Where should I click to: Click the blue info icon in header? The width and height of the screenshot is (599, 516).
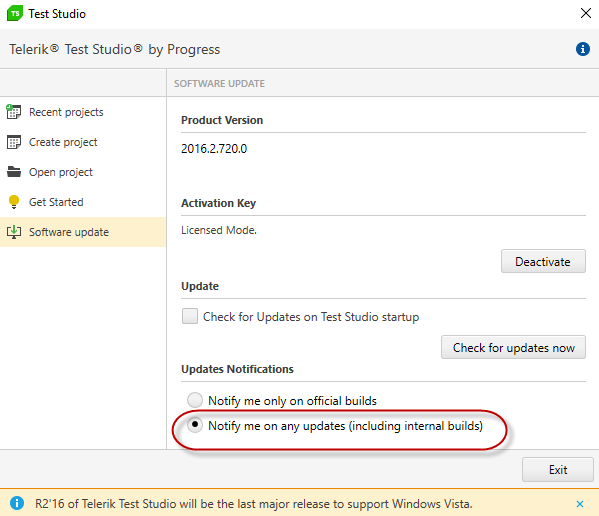tap(583, 49)
